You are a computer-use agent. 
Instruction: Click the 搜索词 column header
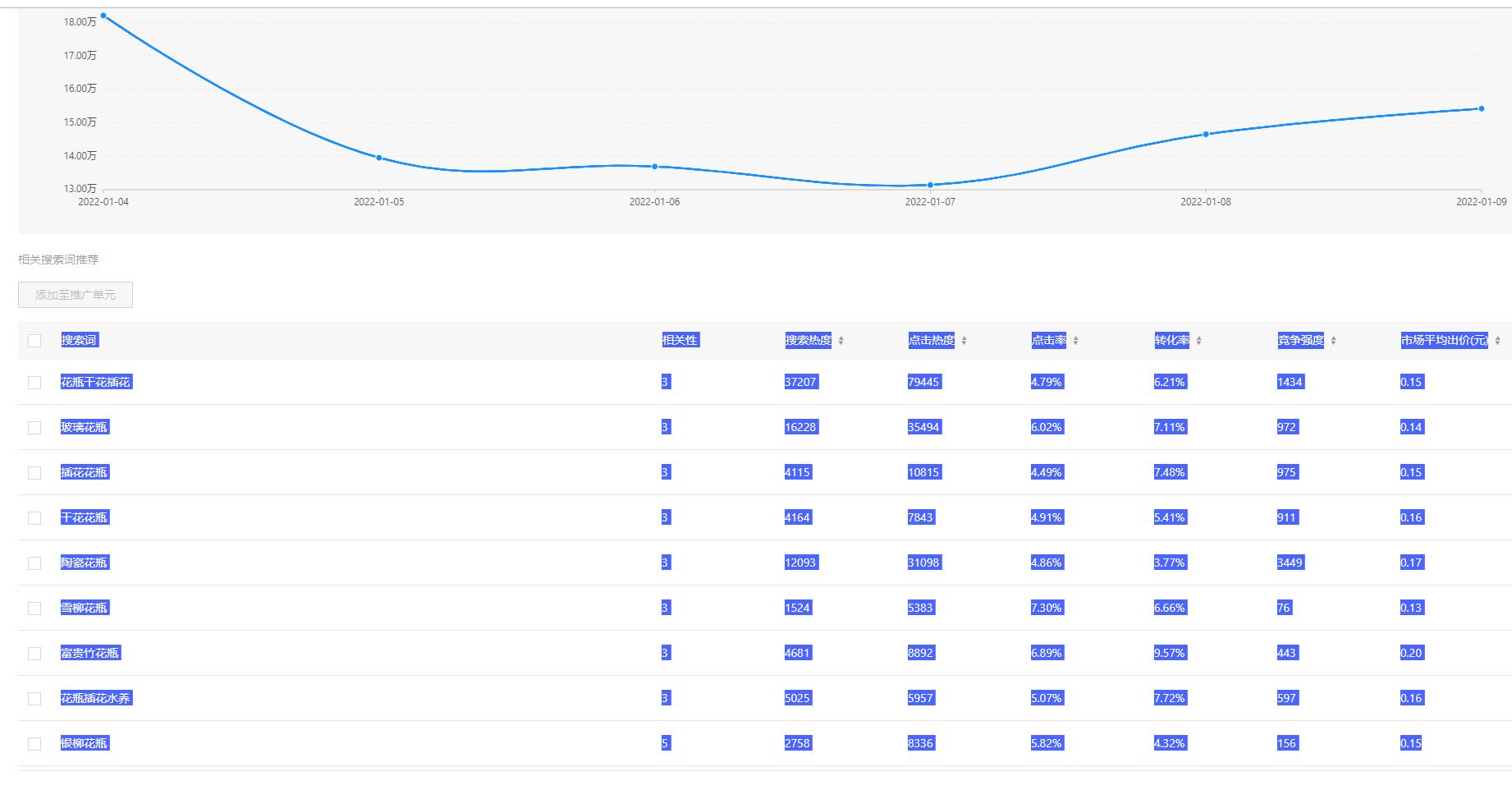80,340
